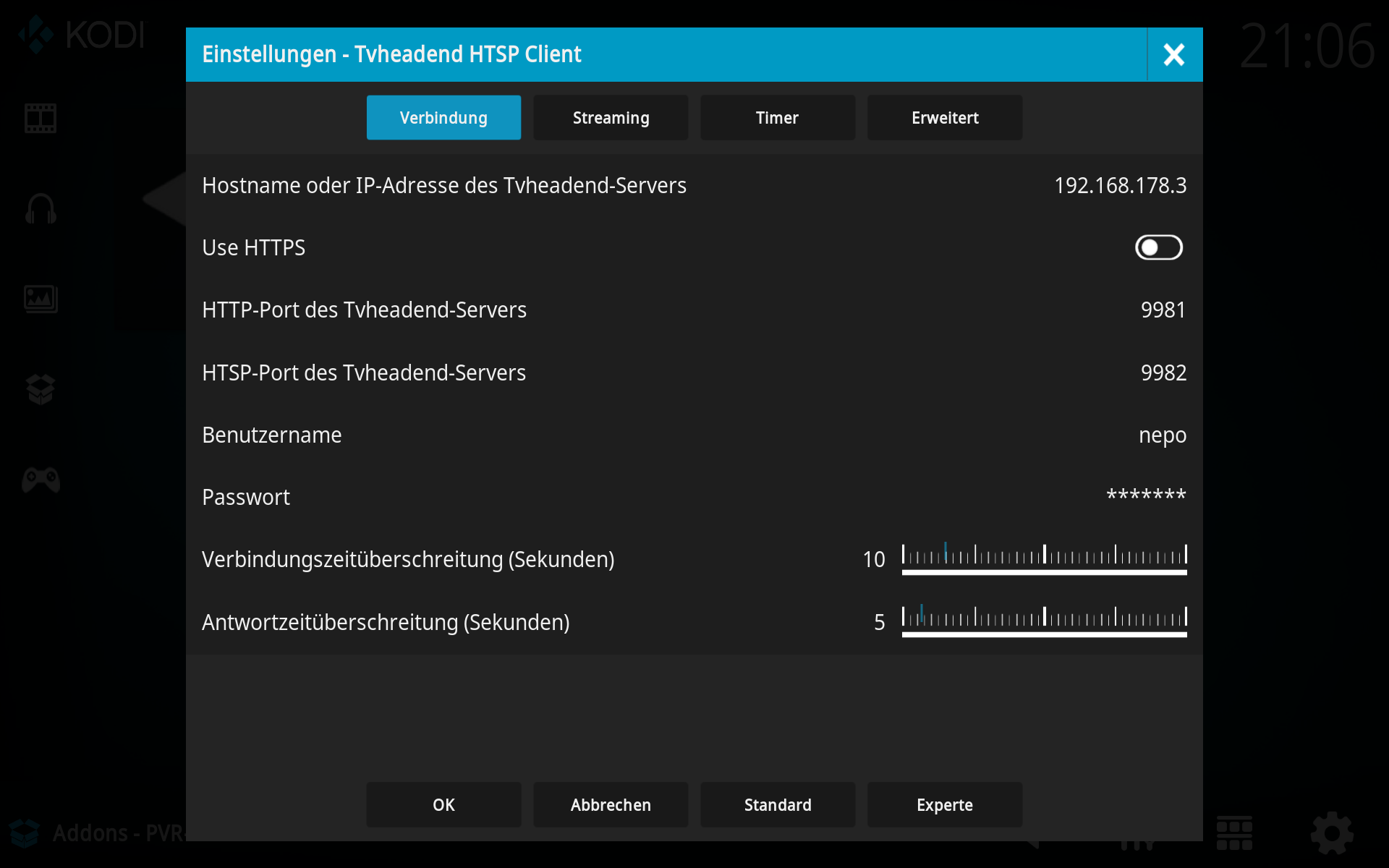
Task: Switch settings level via Experte button
Action: pos(945,804)
